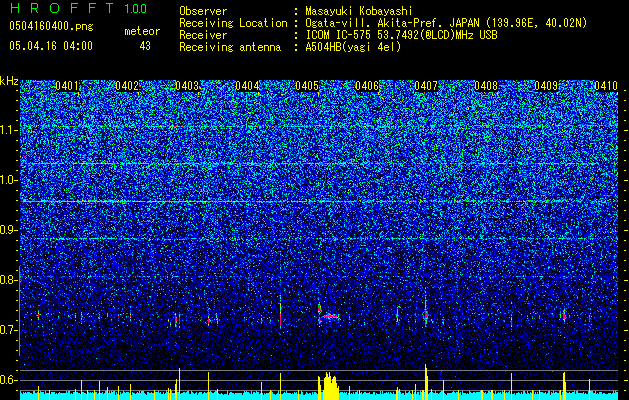629x400 pixels.
Task: Click the 0410 time marker
Action: tap(606, 86)
